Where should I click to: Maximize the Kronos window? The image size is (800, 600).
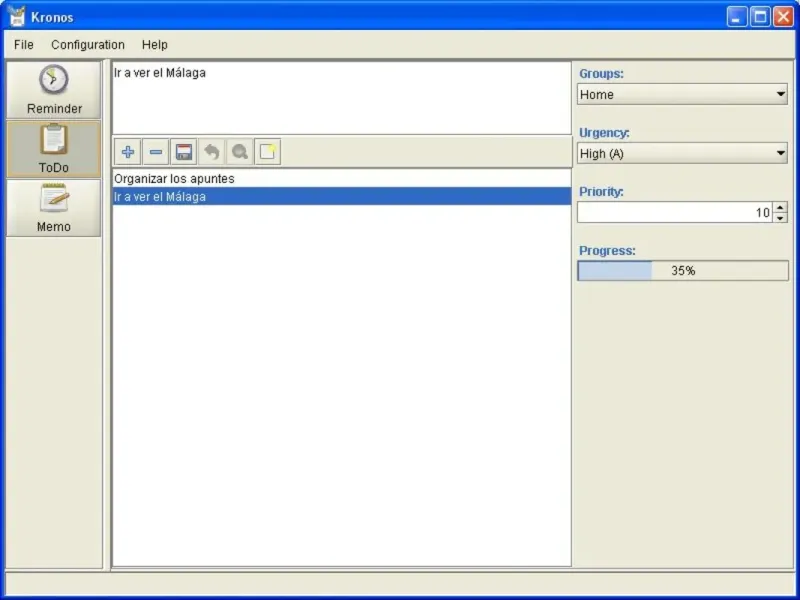click(760, 17)
